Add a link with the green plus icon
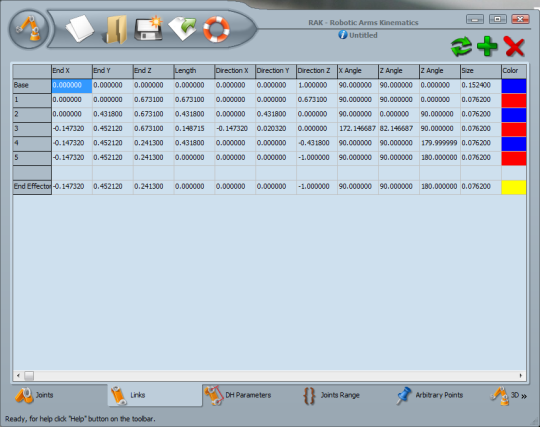540x427 pixels. tap(487, 46)
